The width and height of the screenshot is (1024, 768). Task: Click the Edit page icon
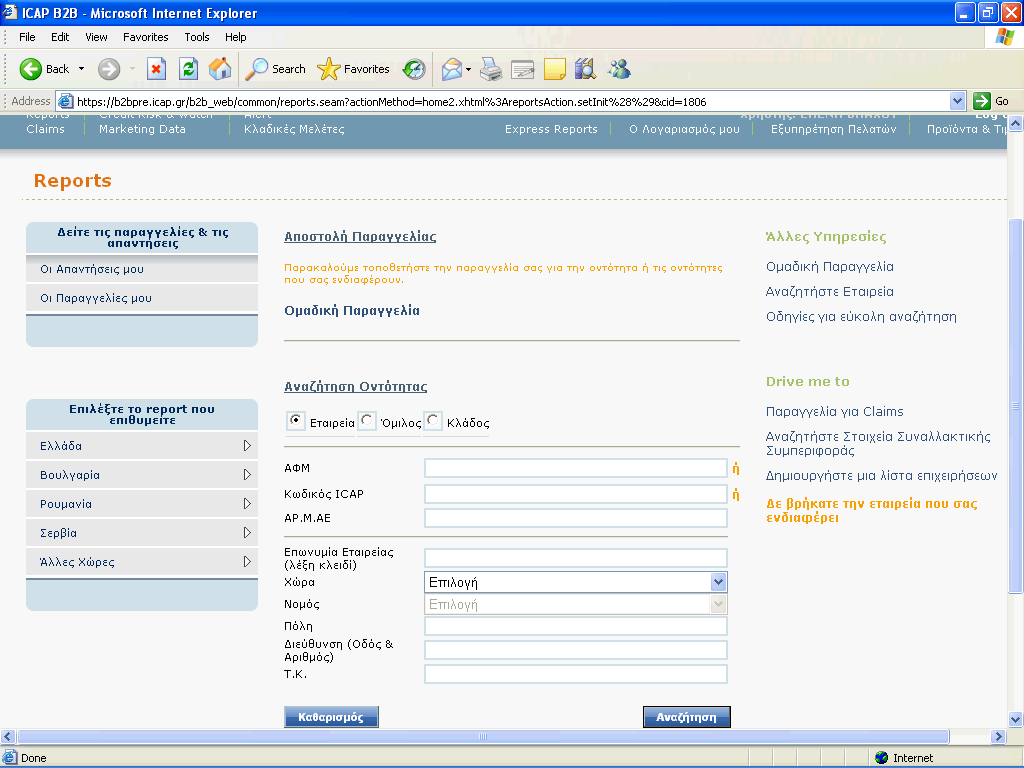522,69
